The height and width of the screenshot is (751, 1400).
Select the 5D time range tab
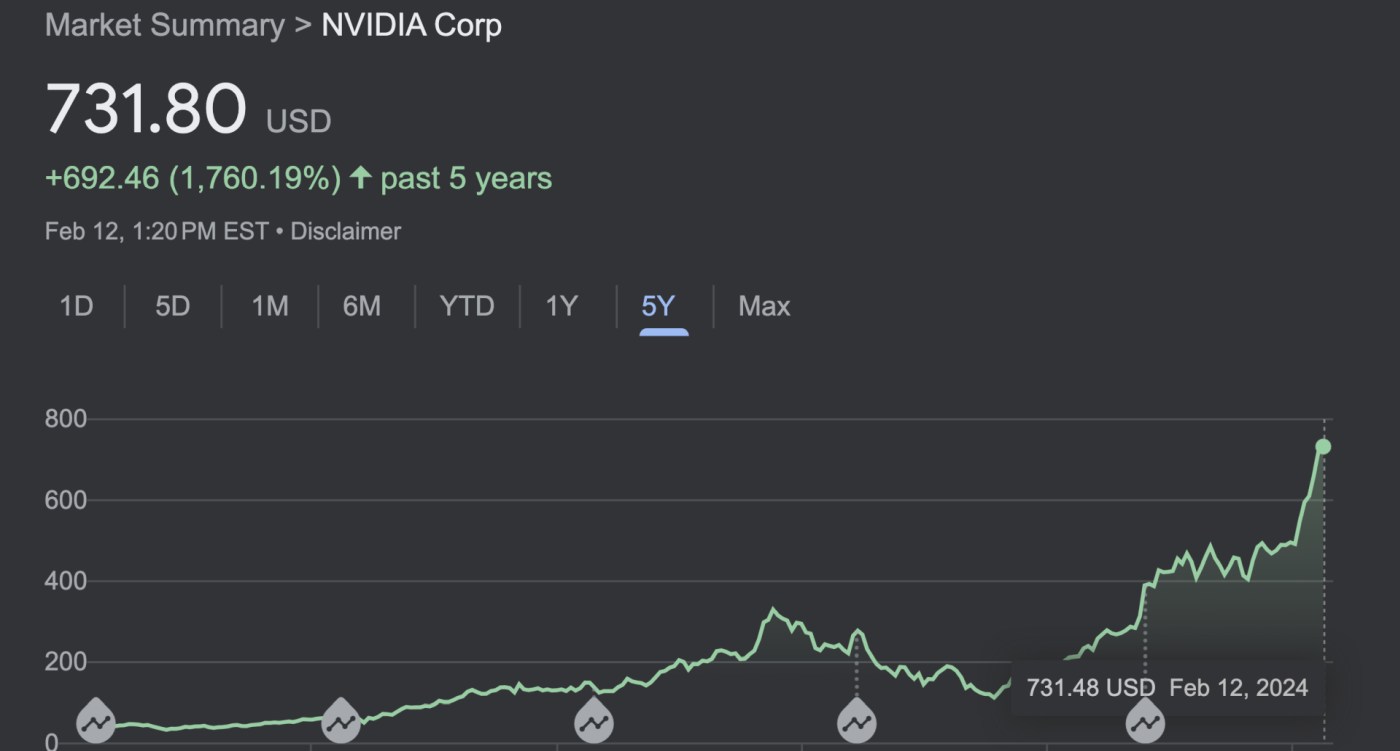(172, 306)
